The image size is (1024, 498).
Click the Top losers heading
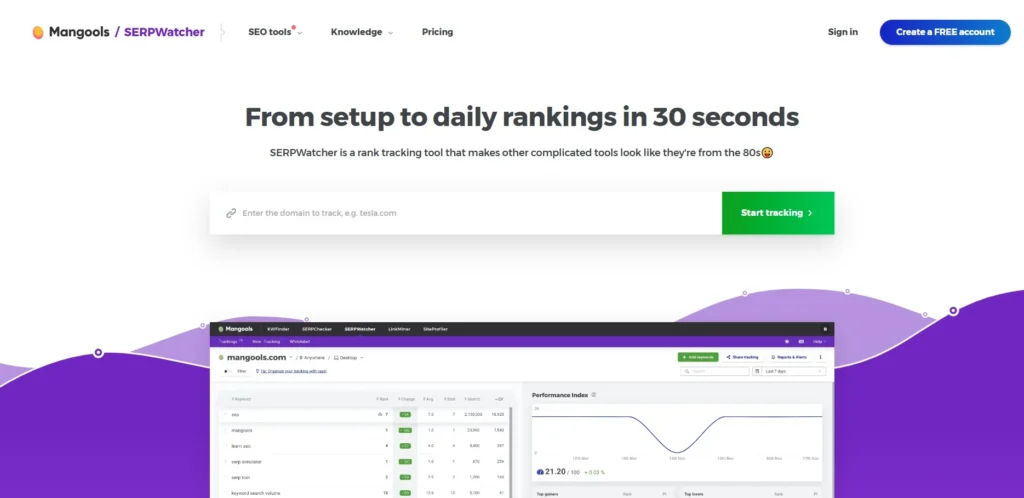tap(695, 494)
